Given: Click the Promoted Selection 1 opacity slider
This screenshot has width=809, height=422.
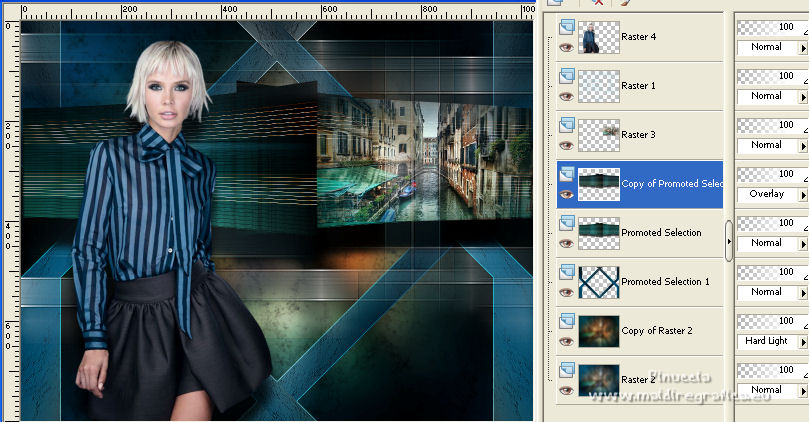Looking at the screenshot, I should pos(772,272).
